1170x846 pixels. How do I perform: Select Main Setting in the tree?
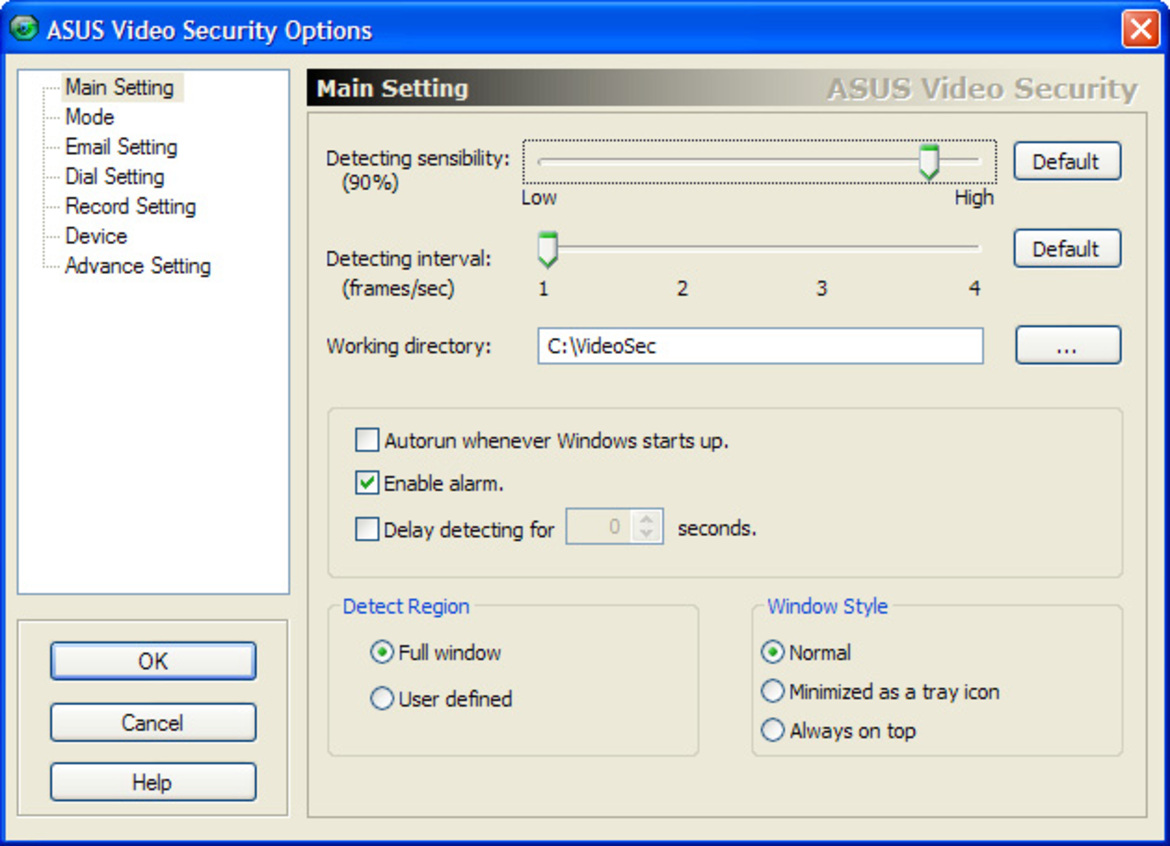[119, 87]
